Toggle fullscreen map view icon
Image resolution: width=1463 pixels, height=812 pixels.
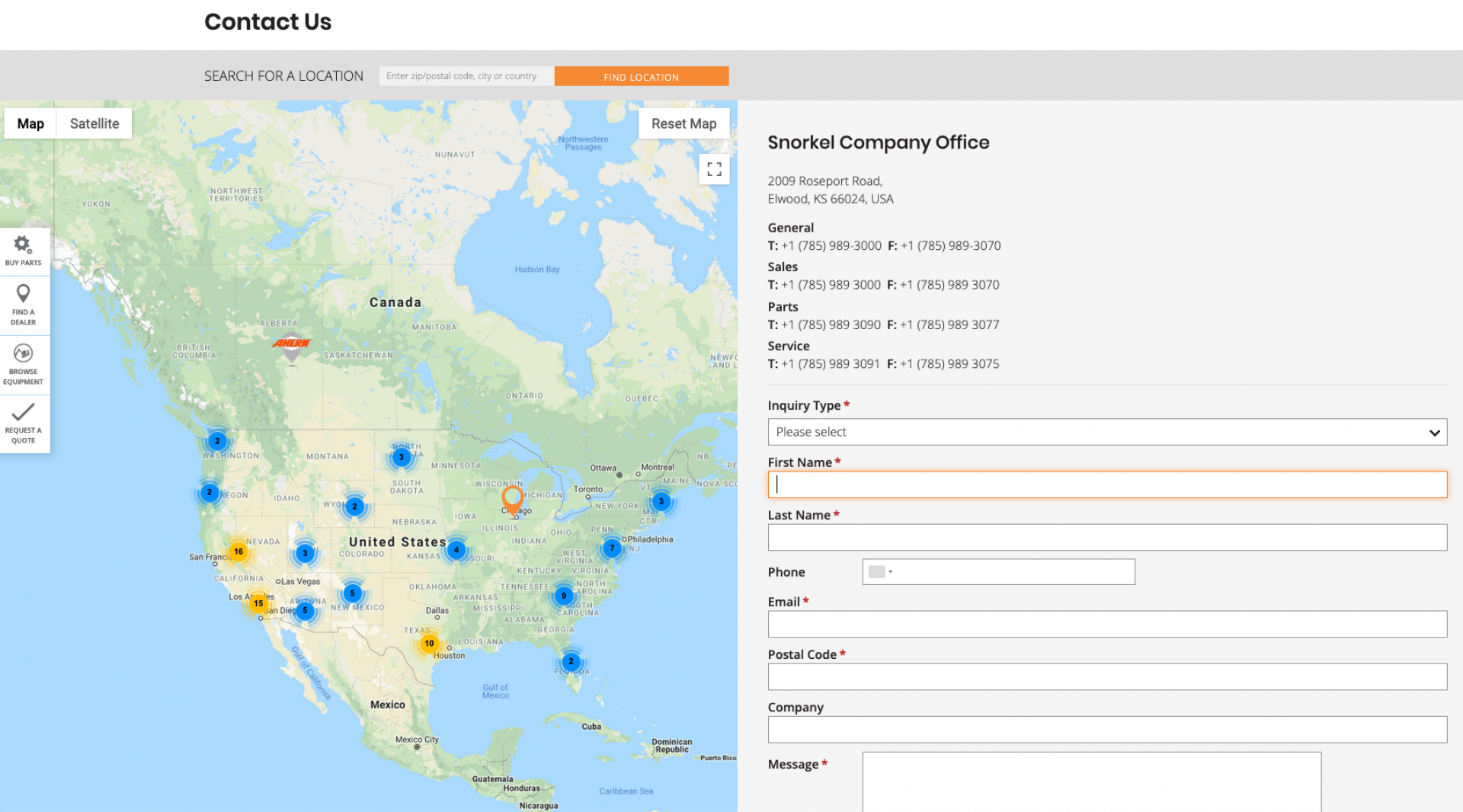click(714, 169)
